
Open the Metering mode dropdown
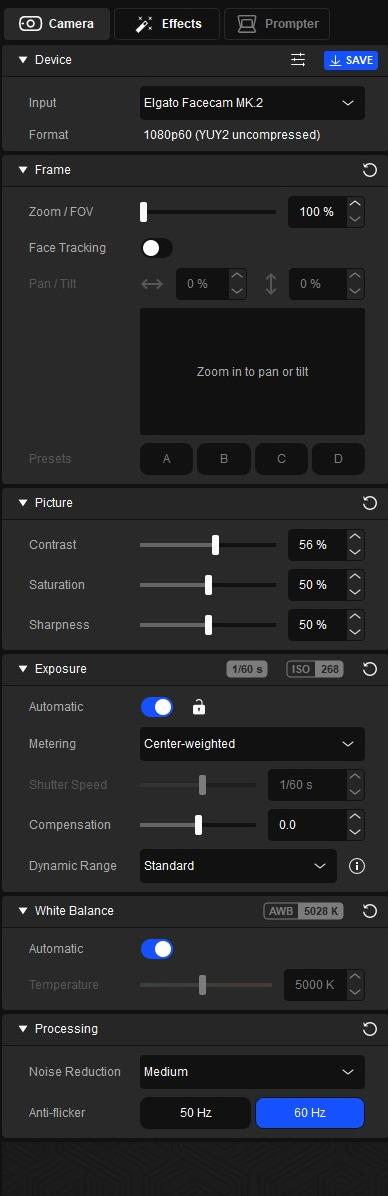click(x=252, y=744)
